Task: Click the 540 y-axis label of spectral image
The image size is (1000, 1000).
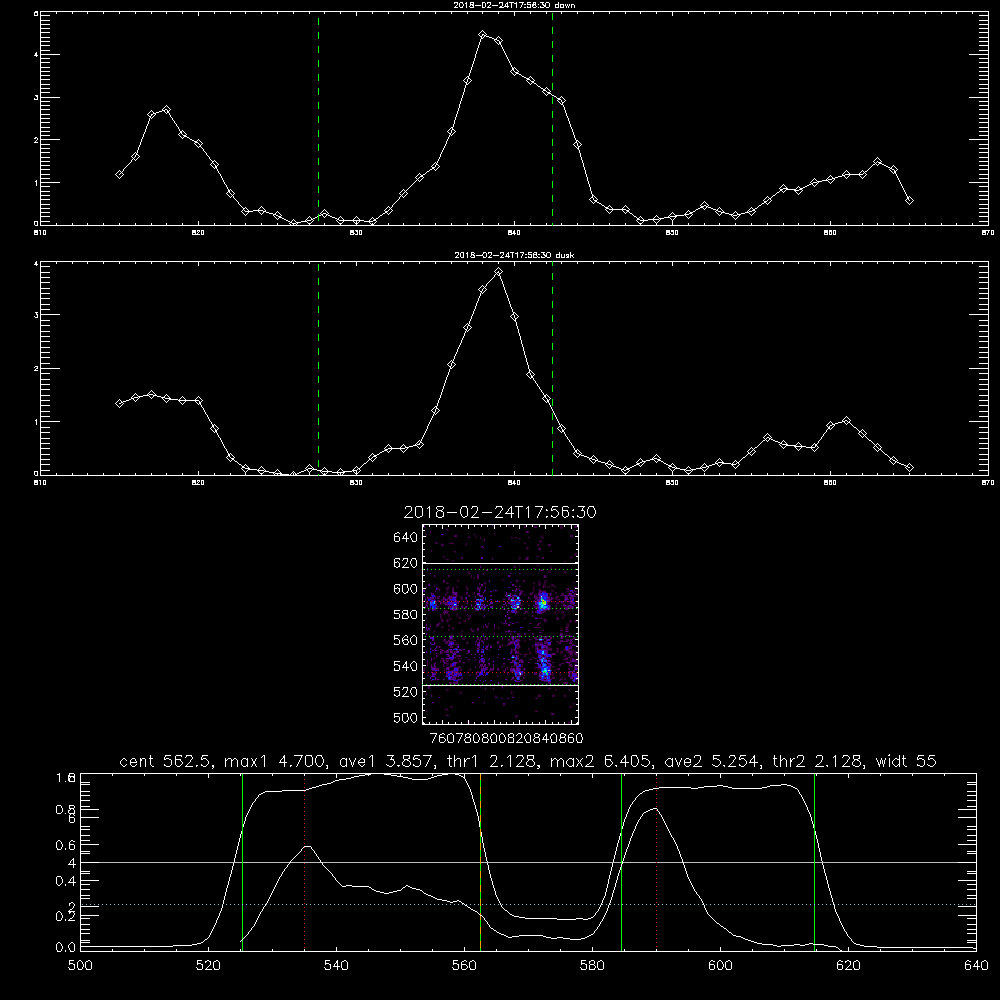Action: [406, 666]
